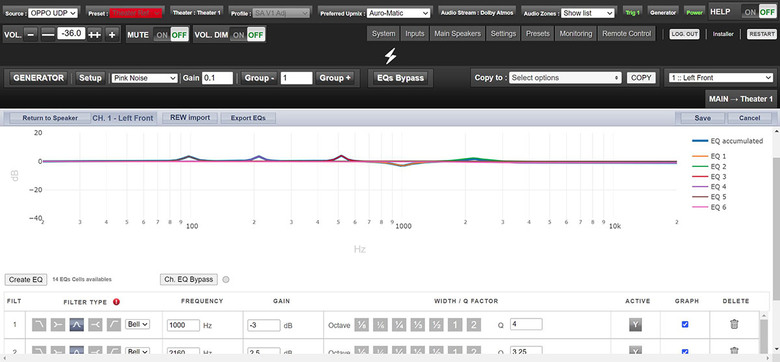780x362 pixels.
Task: Click the GENERATOR button
Action: pos(38,78)
